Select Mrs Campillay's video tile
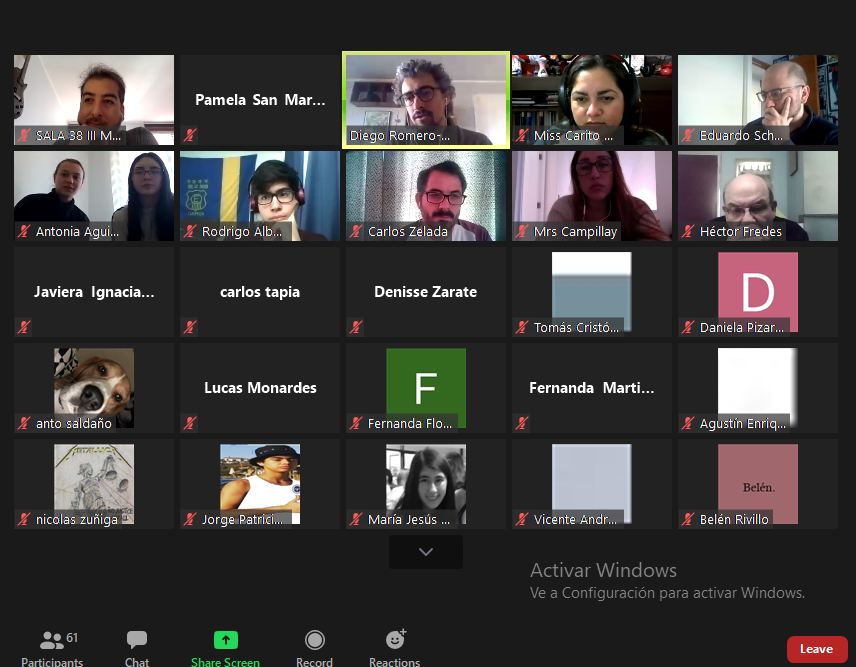The width and height of the screenshot is (856, 667). (592, 193)
